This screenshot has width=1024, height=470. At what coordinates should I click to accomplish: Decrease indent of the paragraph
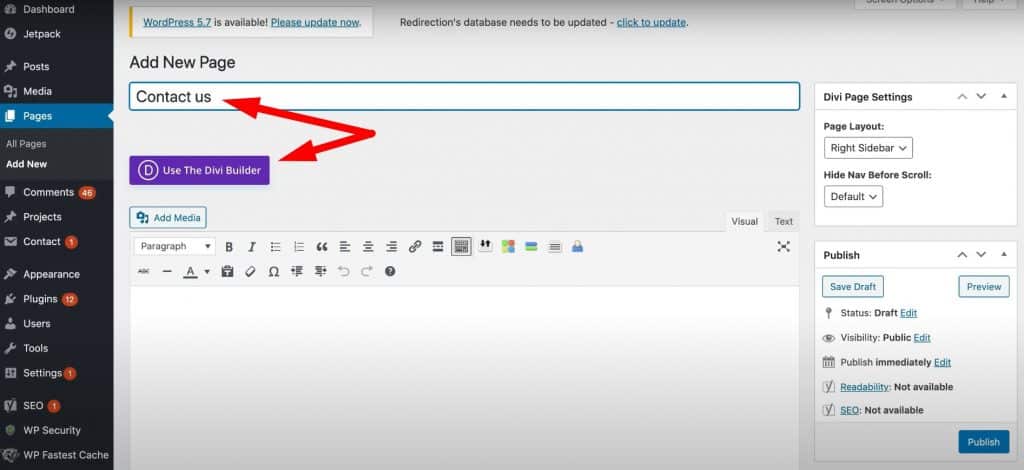coord(297,271)
